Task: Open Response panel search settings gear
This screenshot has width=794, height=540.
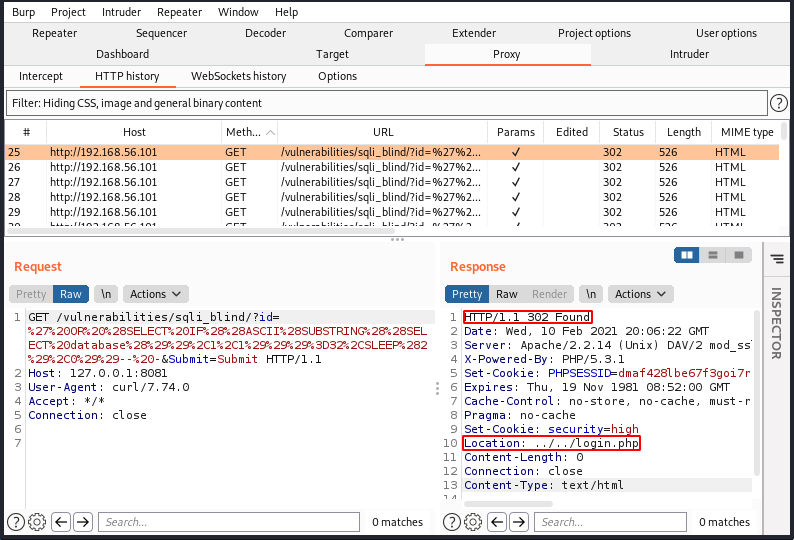Action: pos(473,522)
